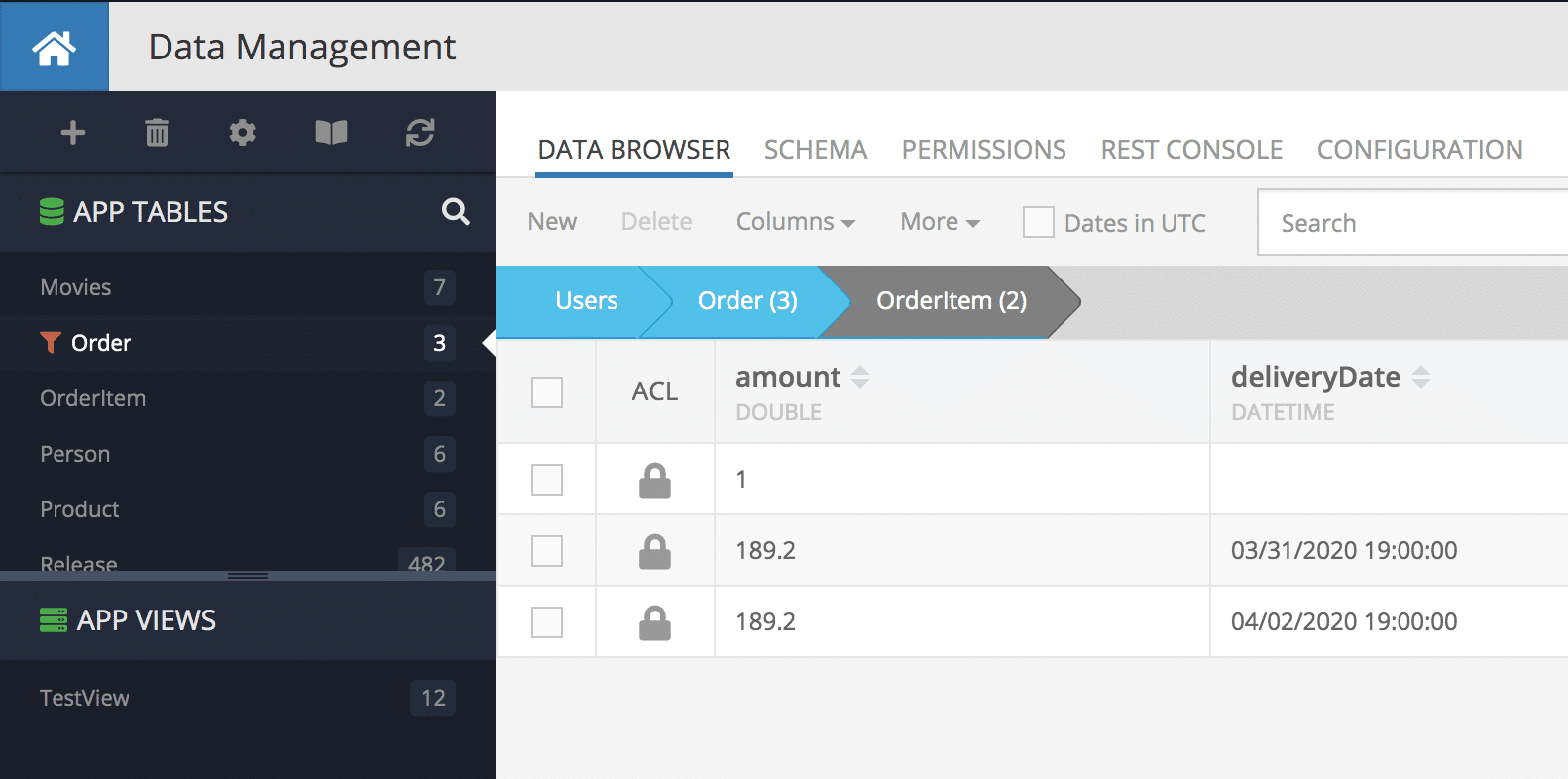
Task: Open the Configuration tab
Action: coord(1419,150)
